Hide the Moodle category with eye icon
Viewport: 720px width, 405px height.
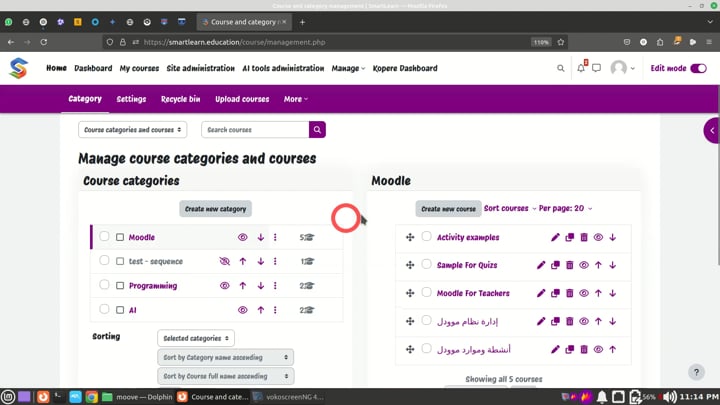tap(243, 237)
